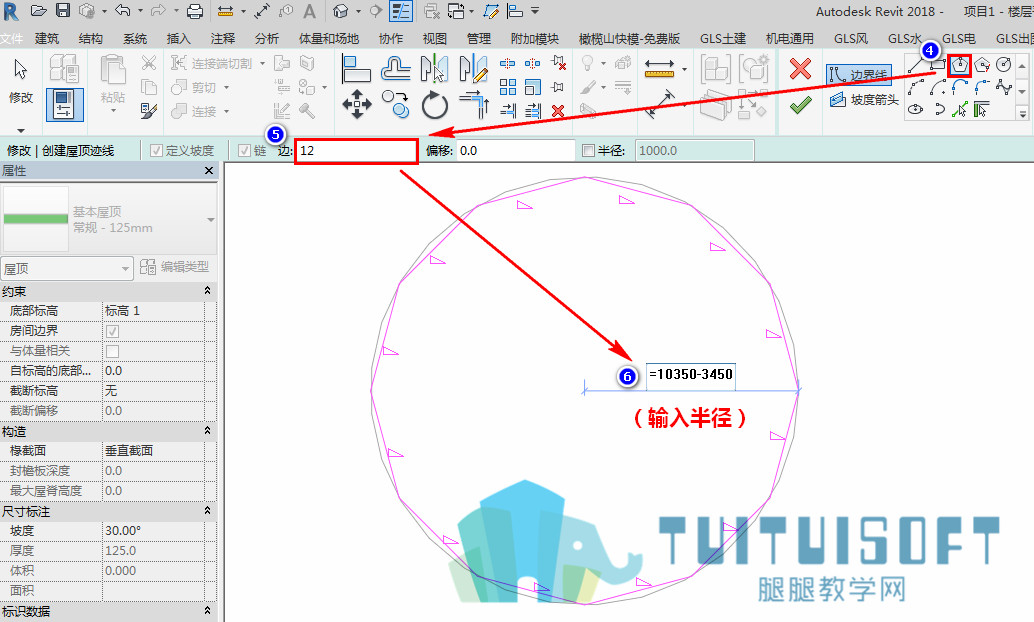Screen dimensions: 1034x622
Task: Click the red X cancel edit mode button
Action: pos(800,68)
